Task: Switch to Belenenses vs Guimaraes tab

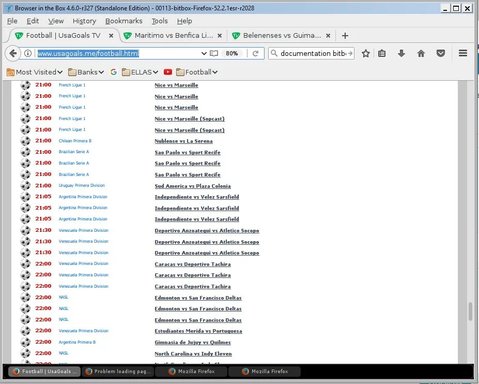Action: point(281,36)
